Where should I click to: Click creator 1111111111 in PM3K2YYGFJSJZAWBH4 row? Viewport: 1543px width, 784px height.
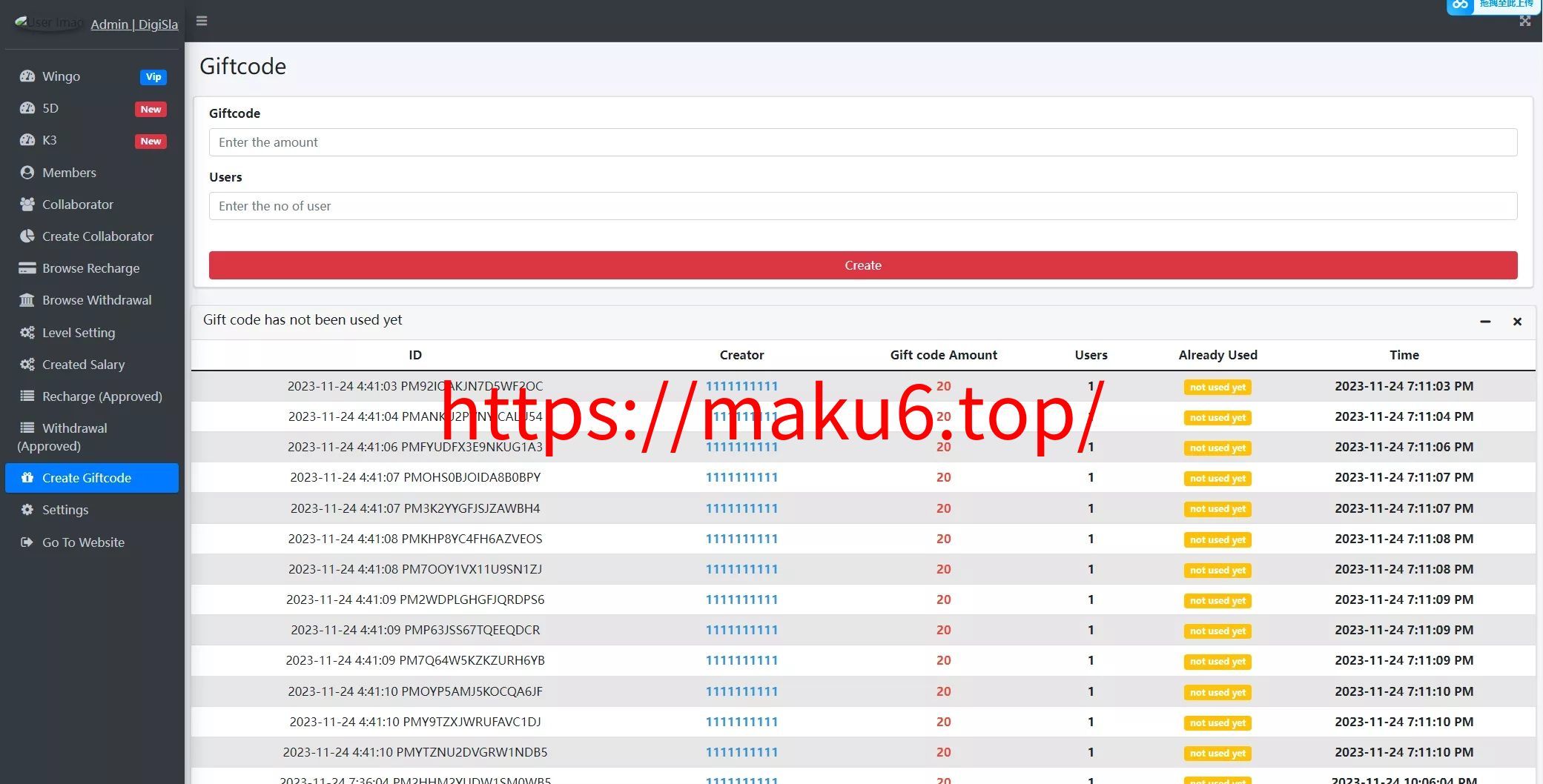(x=741, y=508)
